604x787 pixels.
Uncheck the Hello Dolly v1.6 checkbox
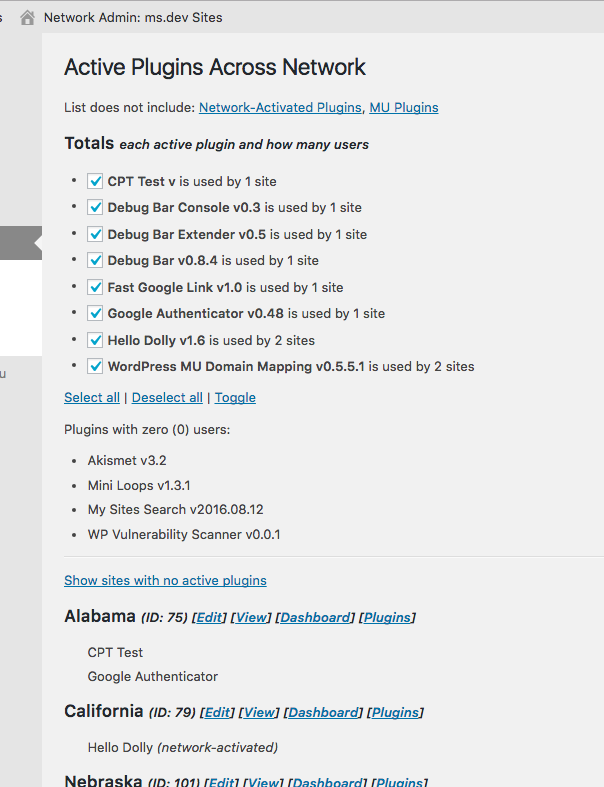95,340
